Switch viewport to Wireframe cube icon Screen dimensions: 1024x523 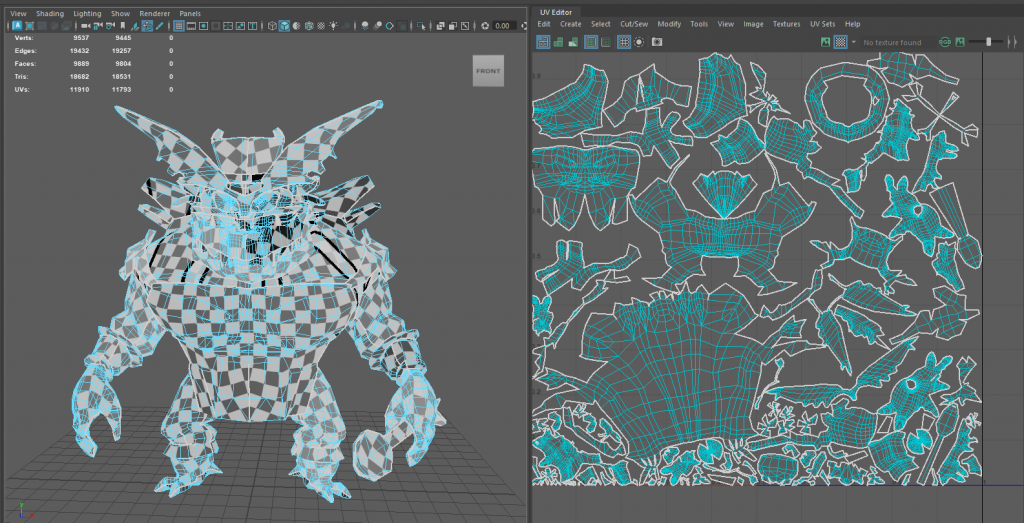pos(272,26)
